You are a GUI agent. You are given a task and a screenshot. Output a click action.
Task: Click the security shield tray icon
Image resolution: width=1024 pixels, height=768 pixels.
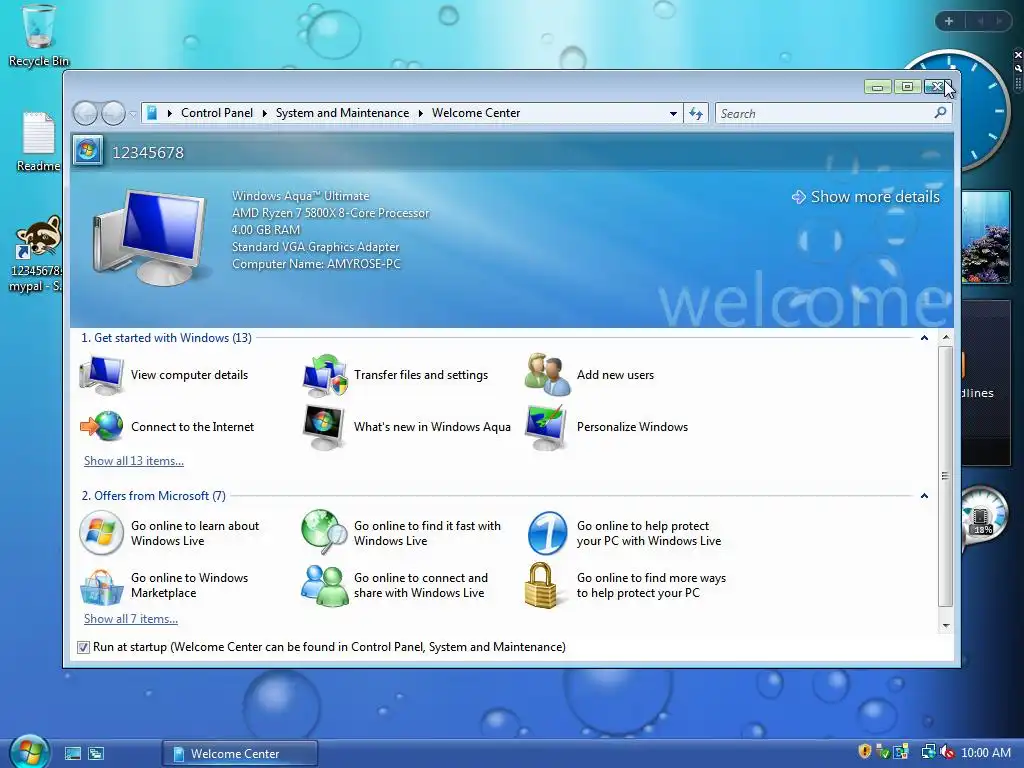pos(865,752)
